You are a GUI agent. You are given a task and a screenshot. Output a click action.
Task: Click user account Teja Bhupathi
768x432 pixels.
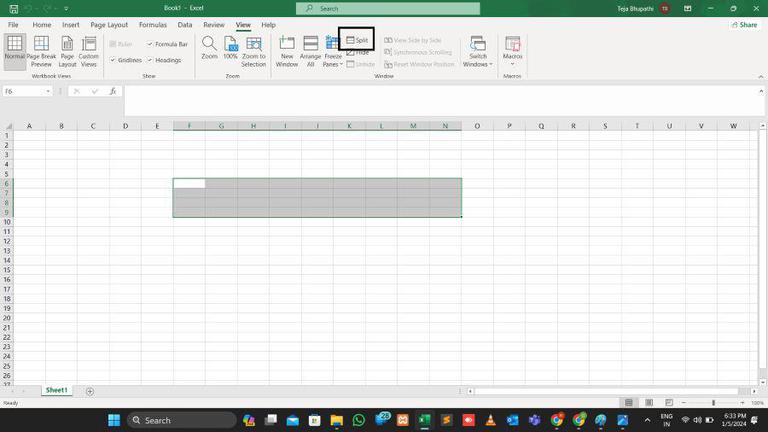(x=644, y=8)
